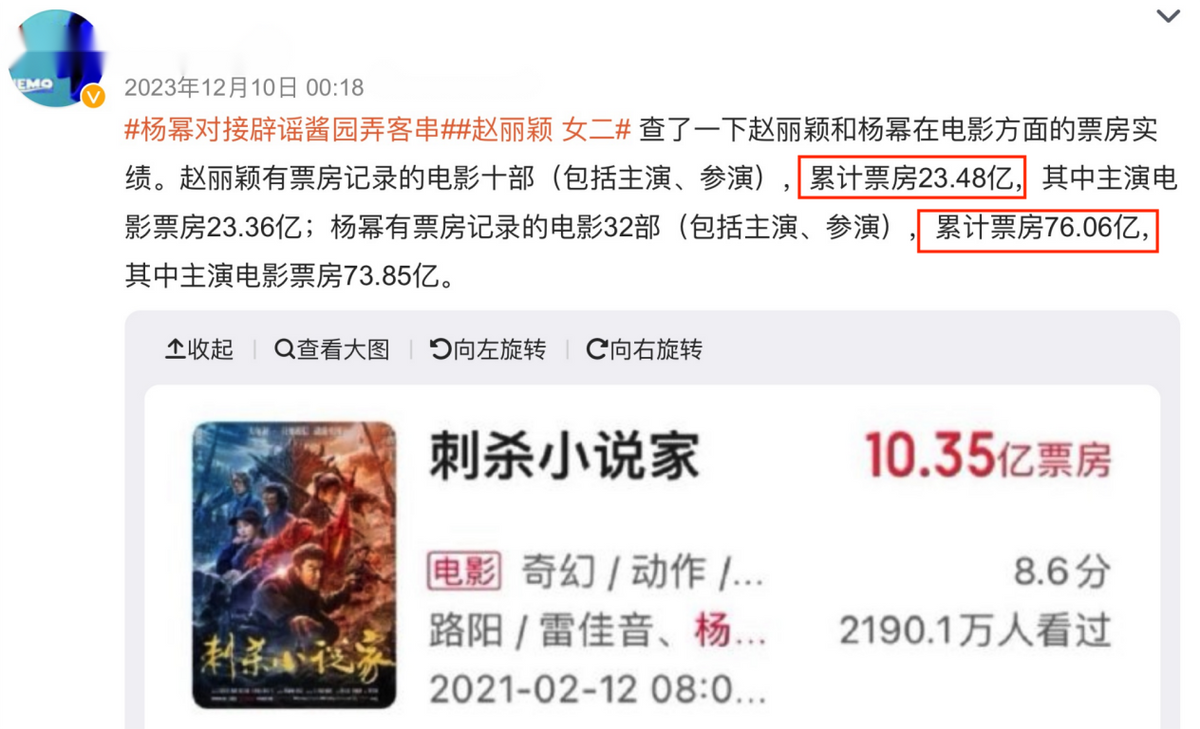Click highlighted cast name 杨 in red
Image resolution: width=1200 pixels, height=729 pixels.
713,631
